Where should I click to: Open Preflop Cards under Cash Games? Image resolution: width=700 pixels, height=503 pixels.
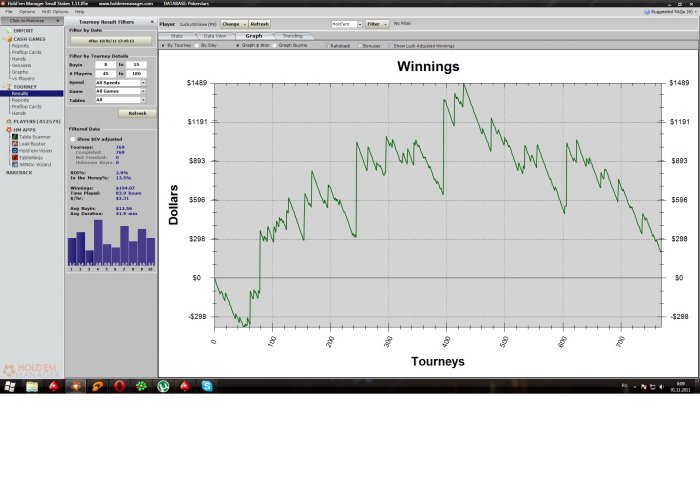click(x=26, y=52)
